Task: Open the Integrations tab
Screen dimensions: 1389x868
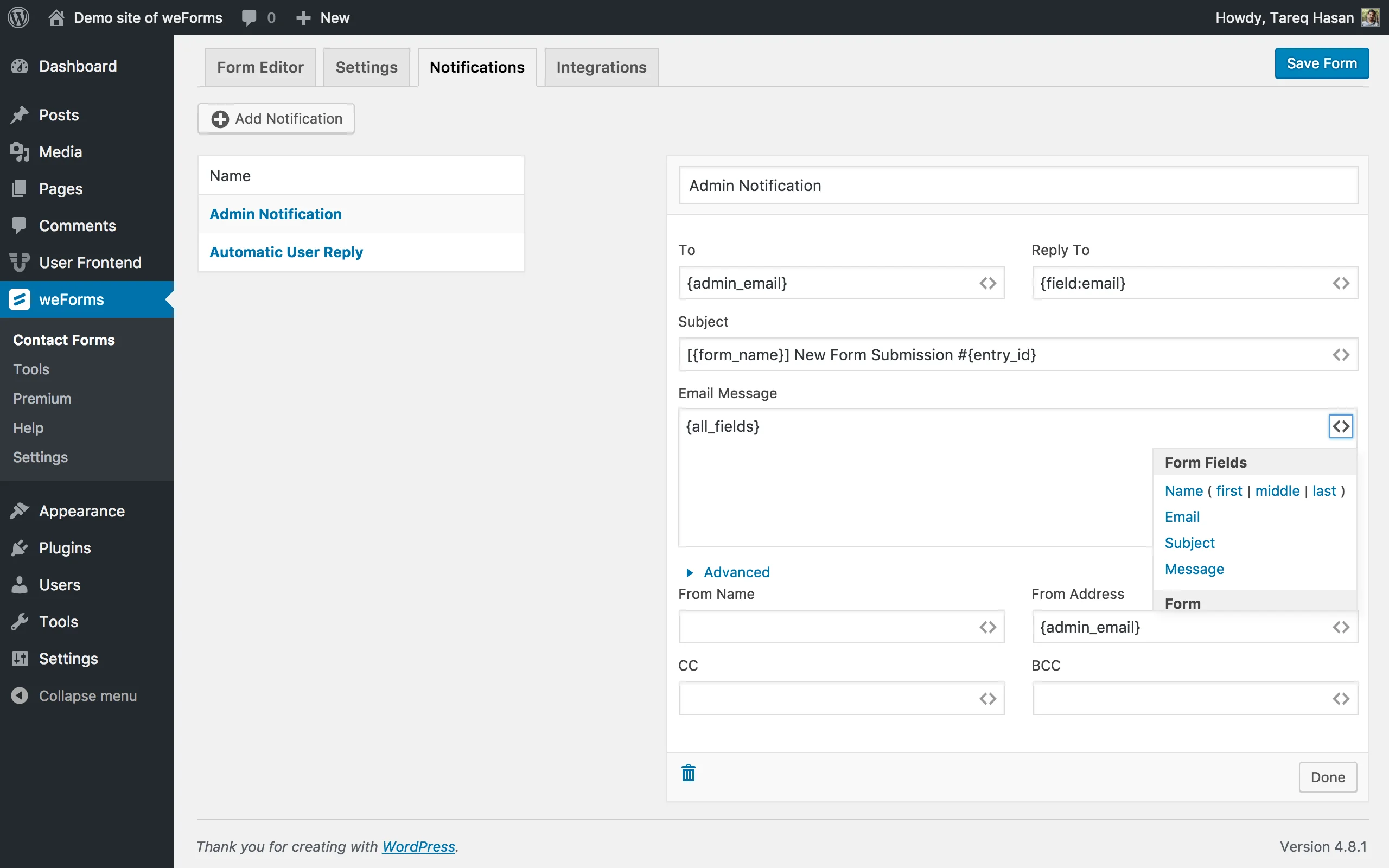Action: pyautogui.click(x=601, y=67)
